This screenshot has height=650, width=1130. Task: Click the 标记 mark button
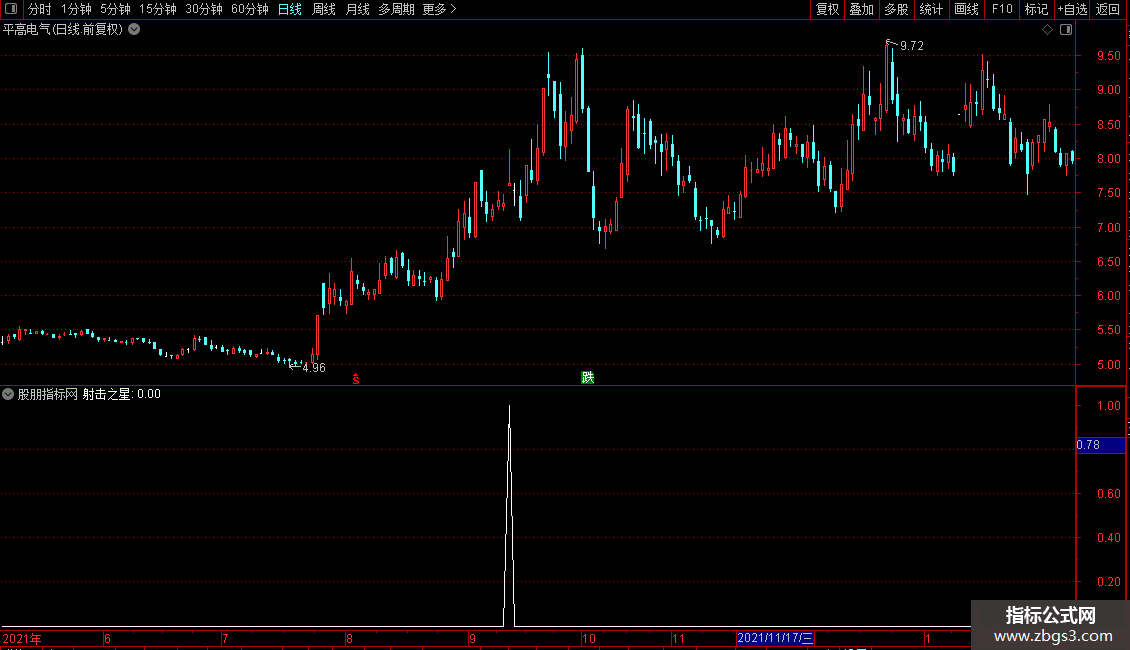point(1036,9)
